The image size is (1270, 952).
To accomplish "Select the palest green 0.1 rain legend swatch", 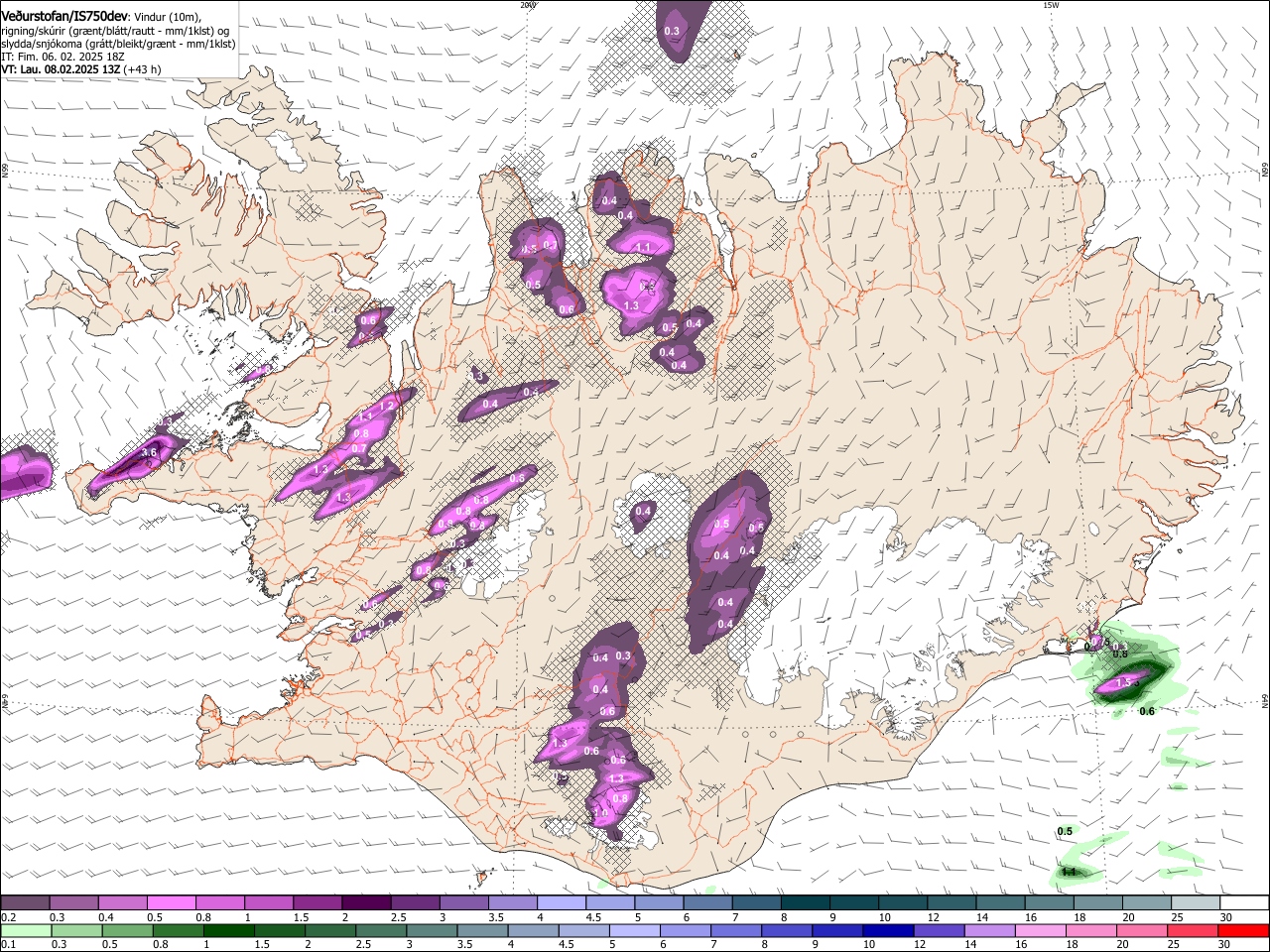I will coord(26,930).
